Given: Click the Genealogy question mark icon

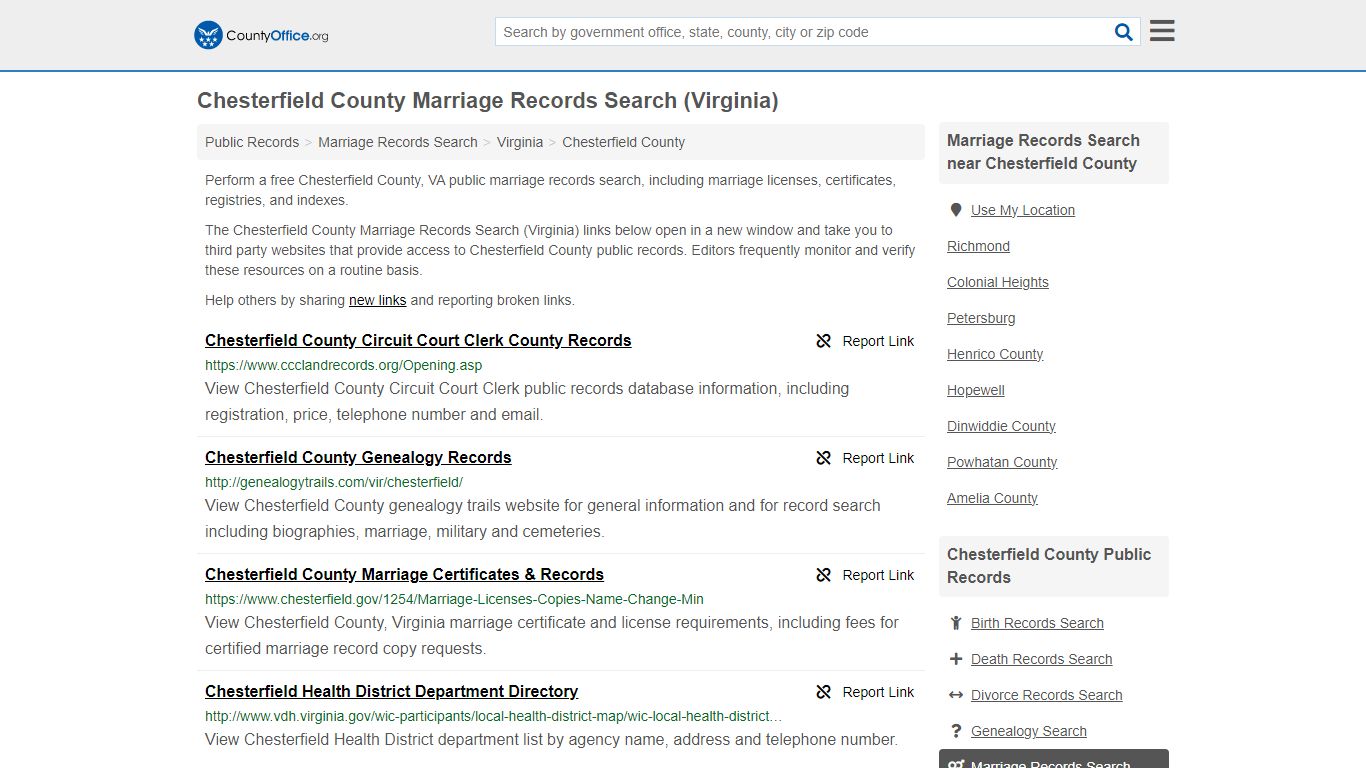Looking at the screenshot, I should [956, 731].
